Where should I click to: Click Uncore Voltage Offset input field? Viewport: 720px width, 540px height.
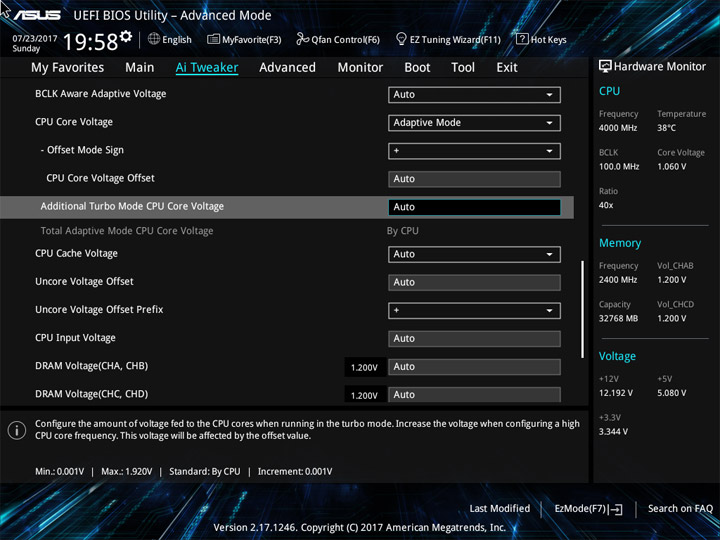[x=474, y=282]
